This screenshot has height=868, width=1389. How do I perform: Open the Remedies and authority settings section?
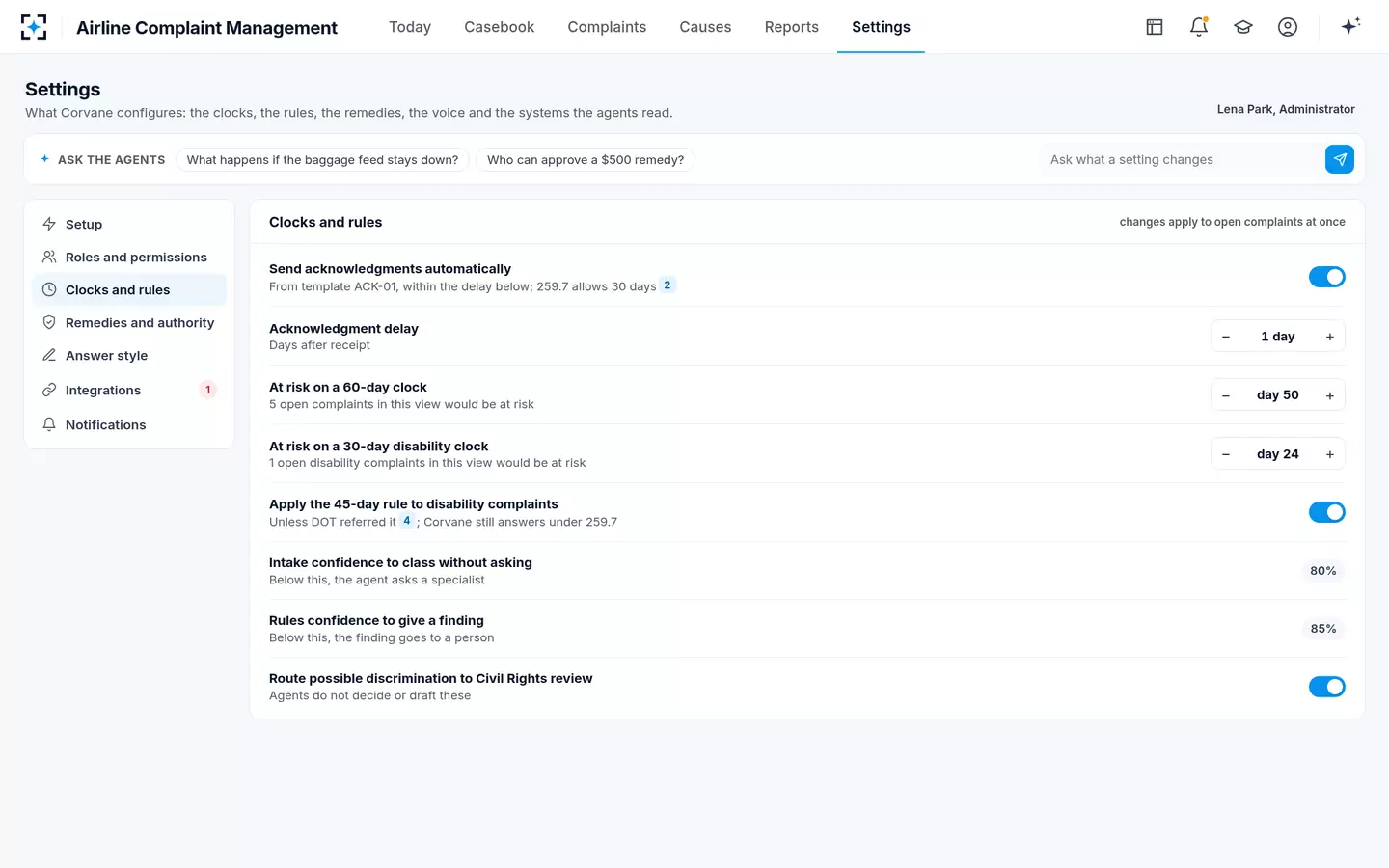tap(129, 322)
